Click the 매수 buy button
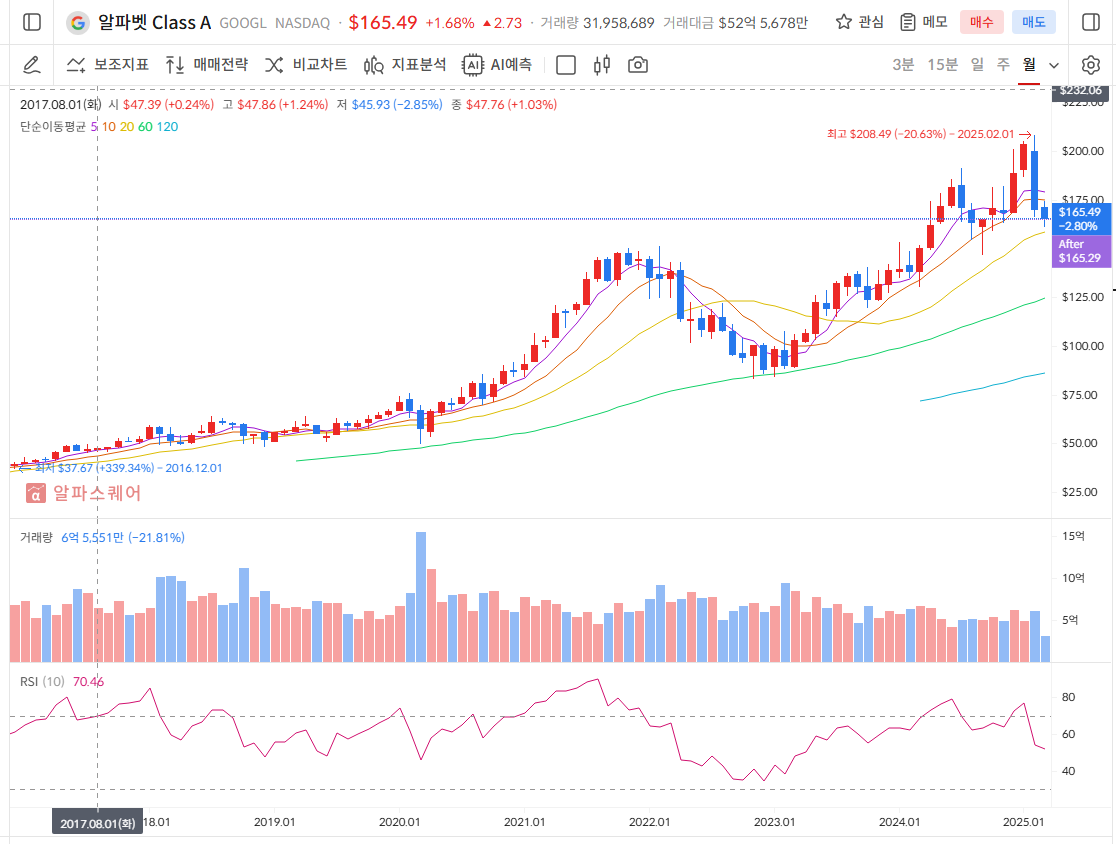 (x=981, y=22)
